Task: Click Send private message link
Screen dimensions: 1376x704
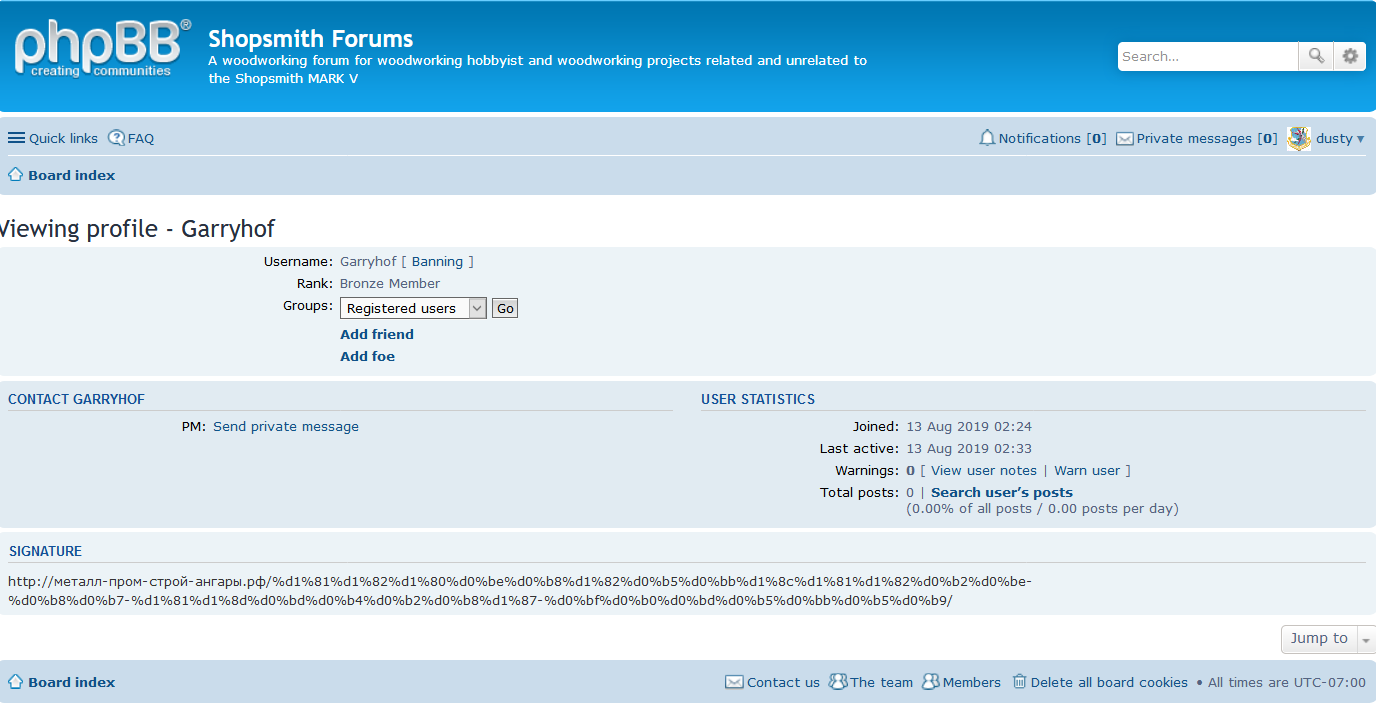Action: [x=286, y=426]
